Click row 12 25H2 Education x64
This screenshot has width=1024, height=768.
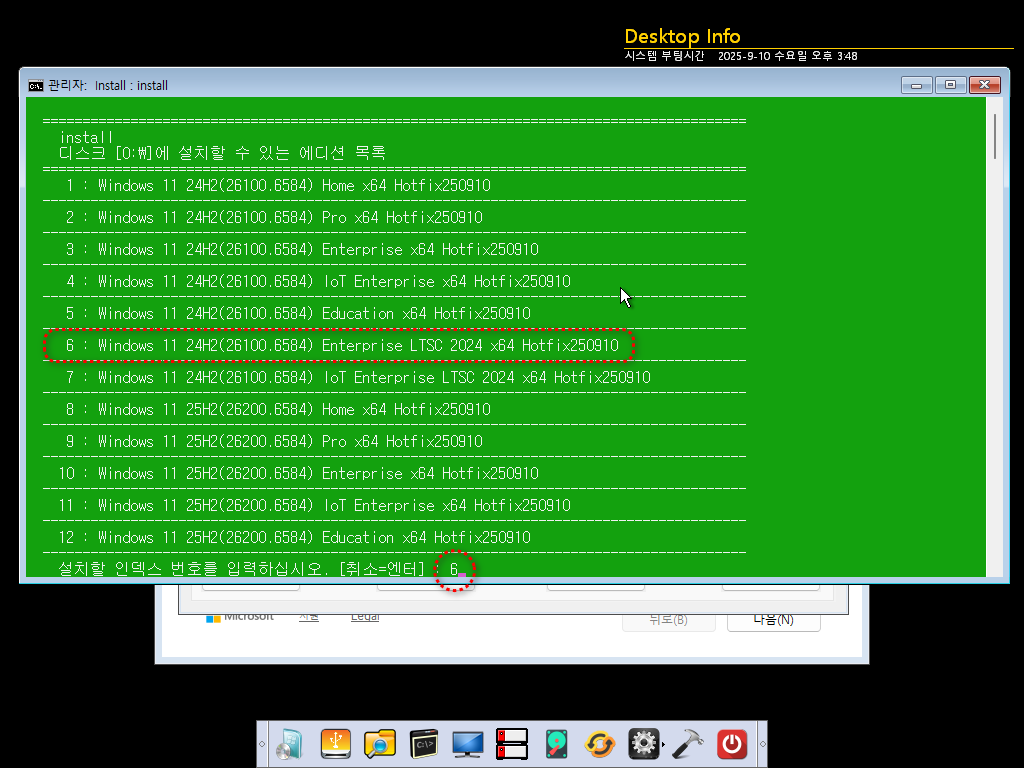coord(295,537)
